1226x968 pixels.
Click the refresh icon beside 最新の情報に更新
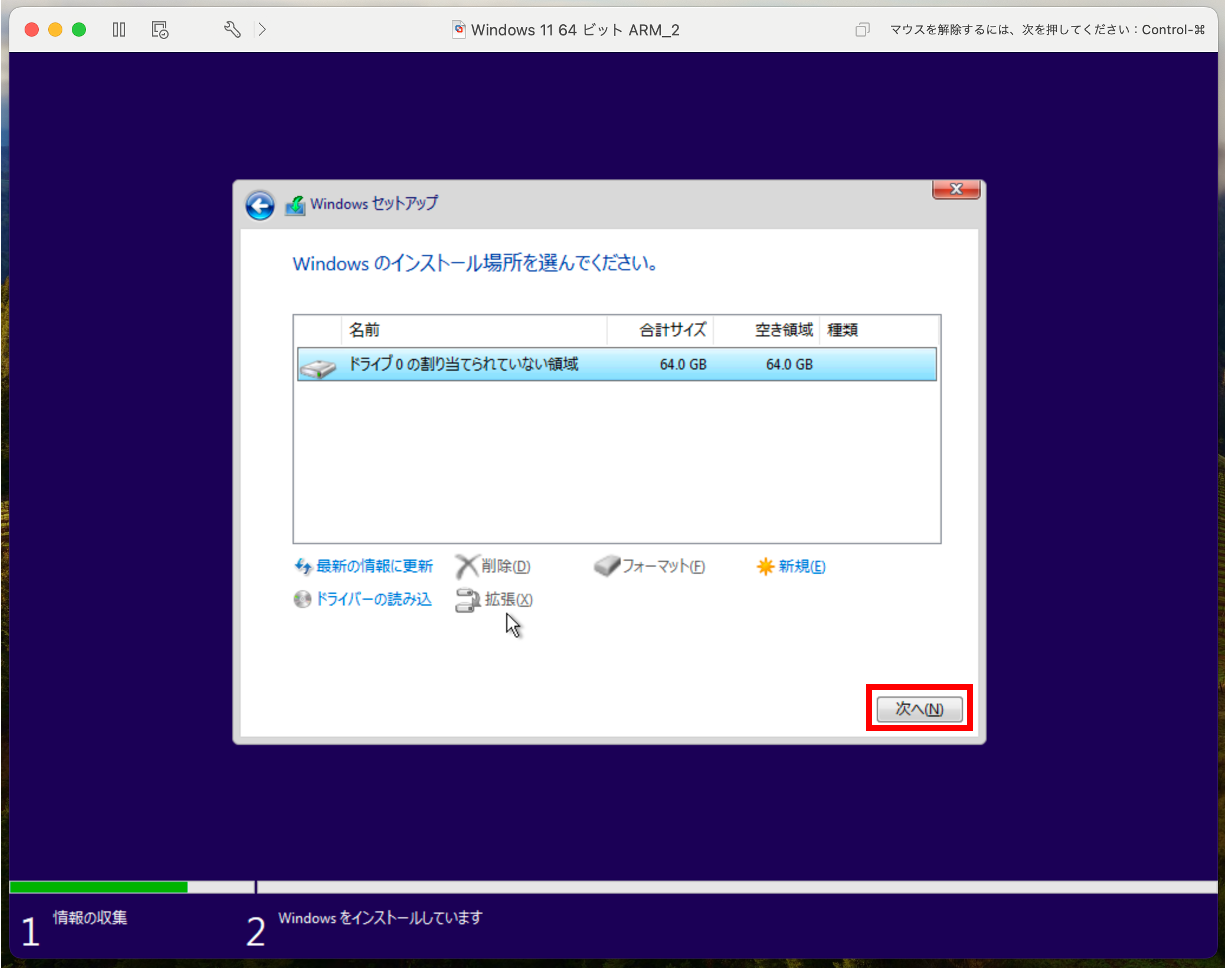click(x=304, y=567)
